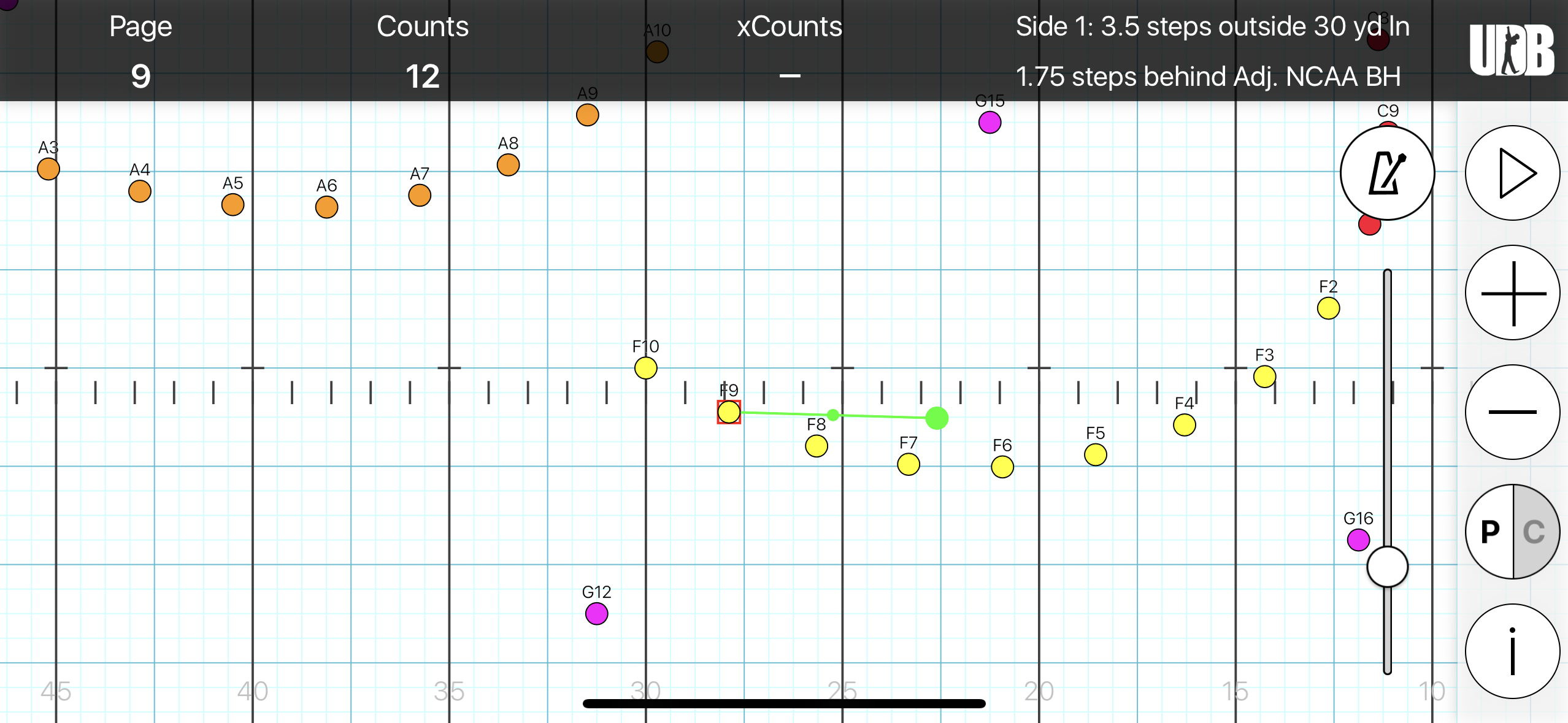Select orange performer dot A9

(x=588, y=115)
